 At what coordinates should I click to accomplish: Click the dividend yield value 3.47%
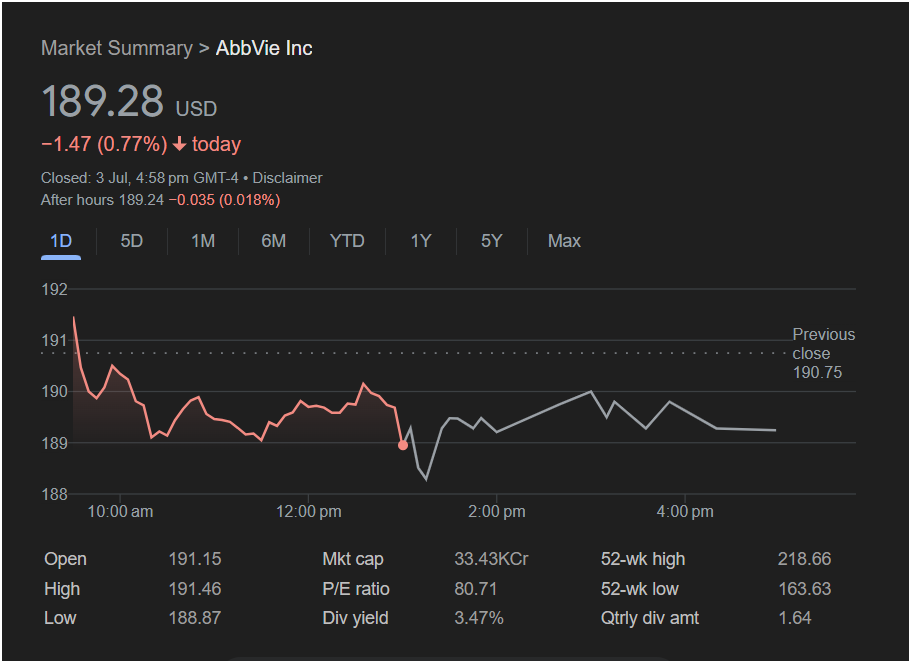pos(479,618)
